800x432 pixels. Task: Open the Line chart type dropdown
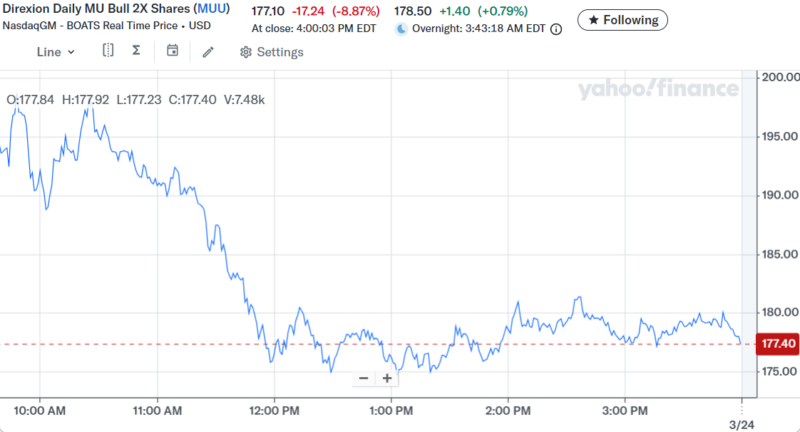(55, 52)
